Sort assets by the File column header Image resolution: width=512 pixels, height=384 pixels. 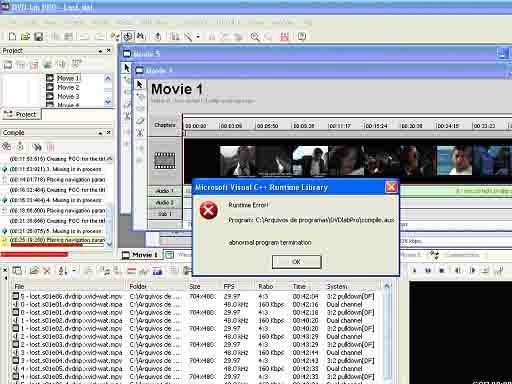point(68,286)
